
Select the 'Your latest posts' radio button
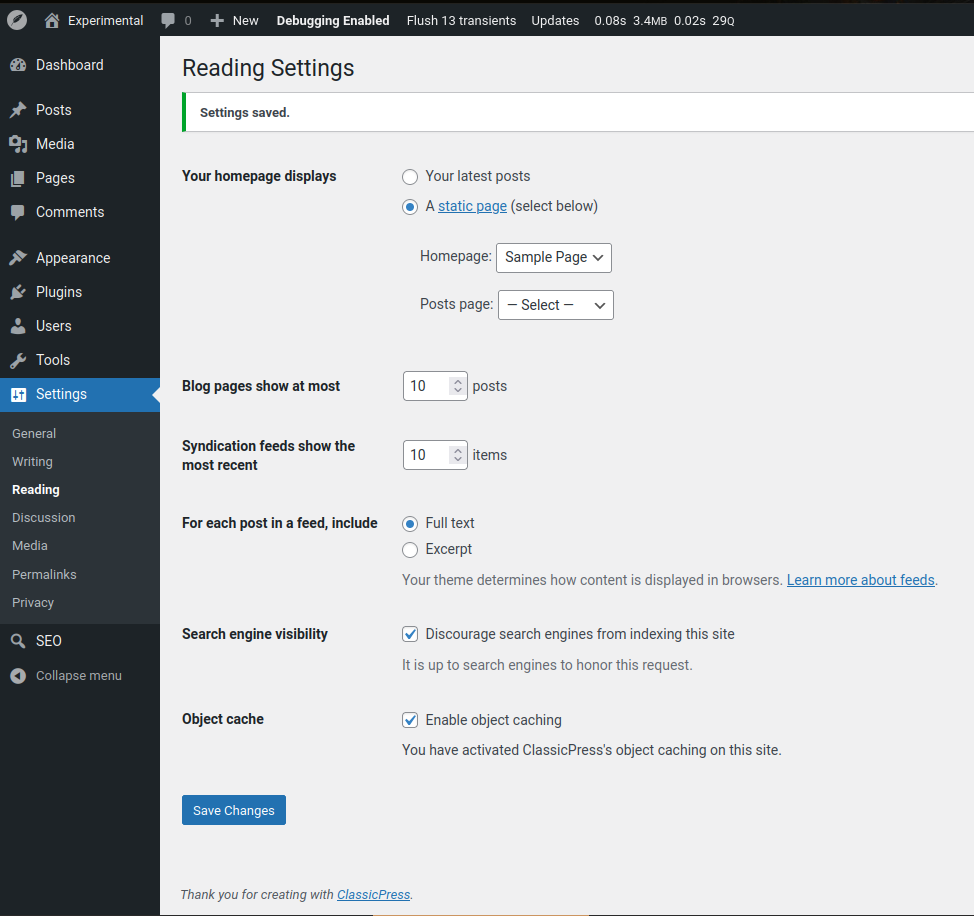coord(410,176)
